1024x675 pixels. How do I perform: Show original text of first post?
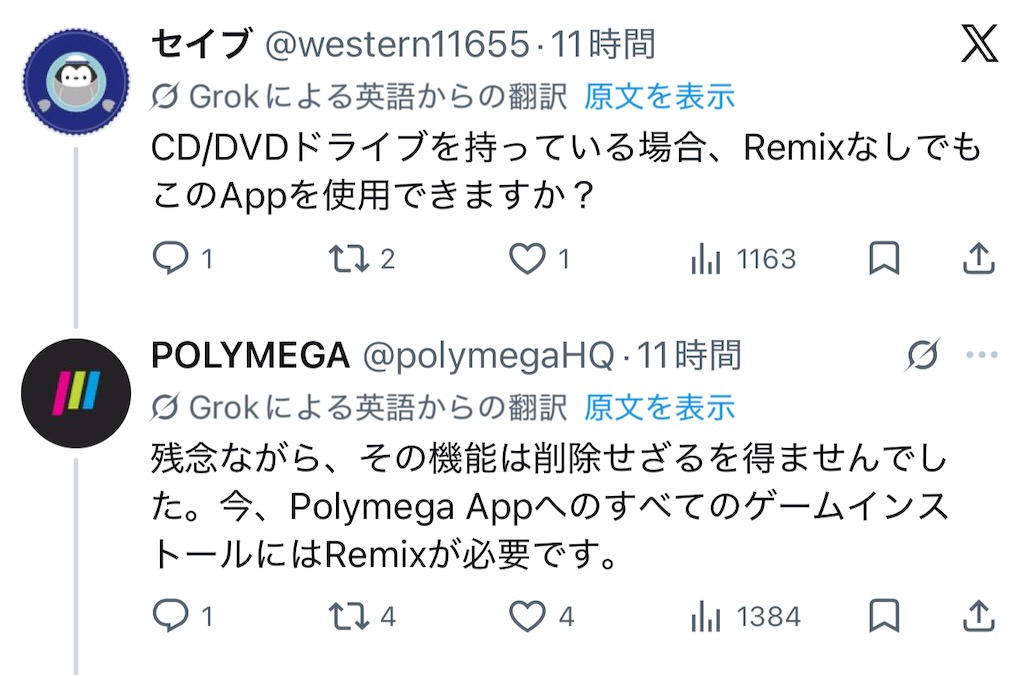(x=660, y=97)
